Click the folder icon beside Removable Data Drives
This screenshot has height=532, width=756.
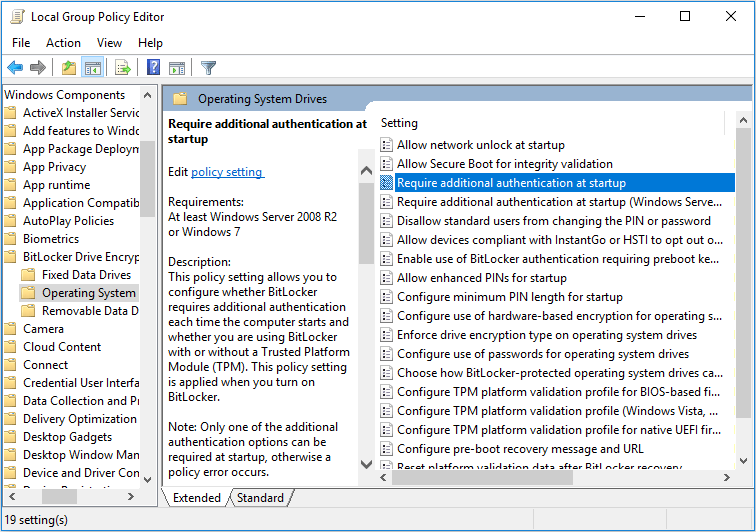tap(28, 311)
